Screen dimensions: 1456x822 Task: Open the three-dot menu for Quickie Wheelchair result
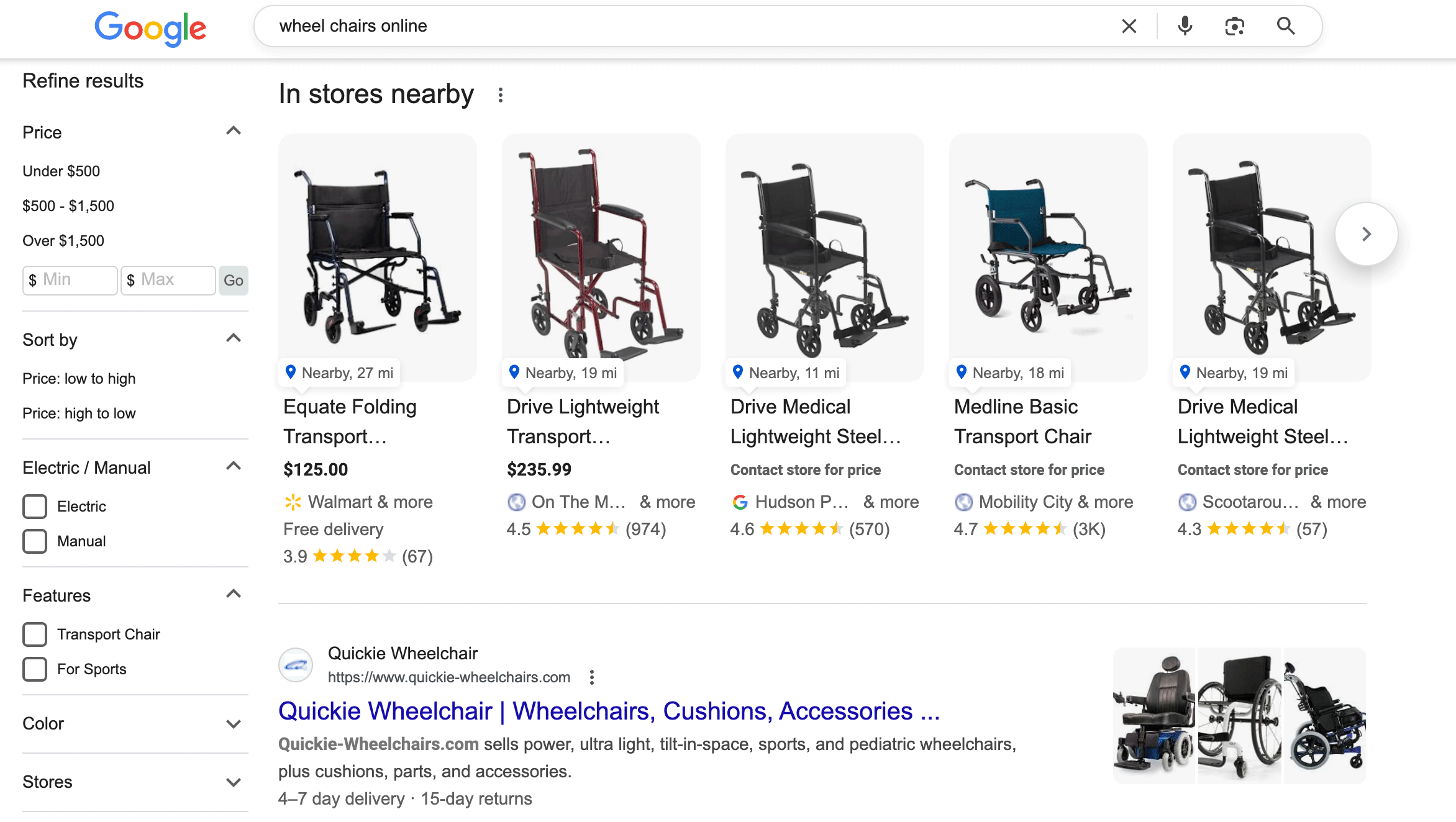[592, 677]
